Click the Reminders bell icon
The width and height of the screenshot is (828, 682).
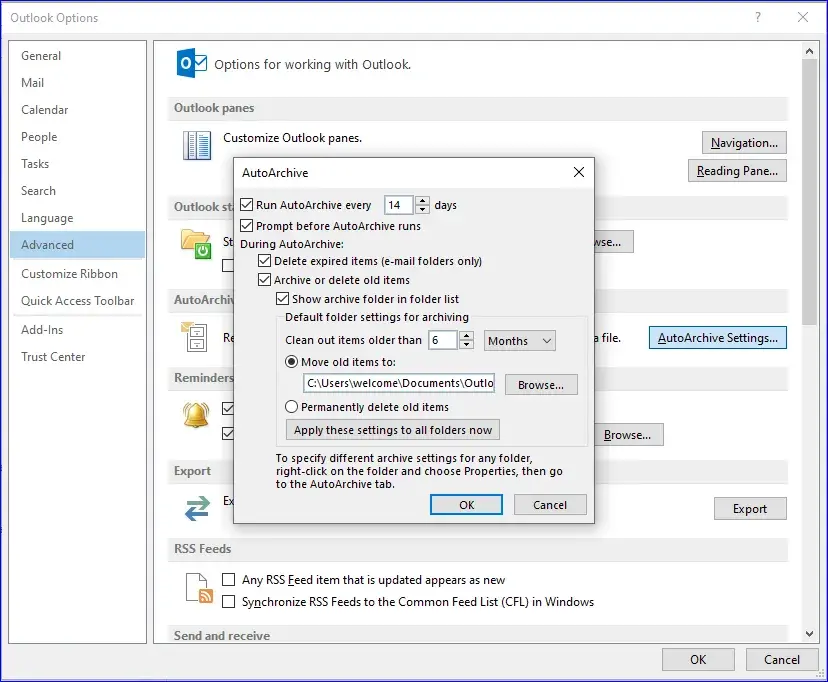tap(196, 415)
